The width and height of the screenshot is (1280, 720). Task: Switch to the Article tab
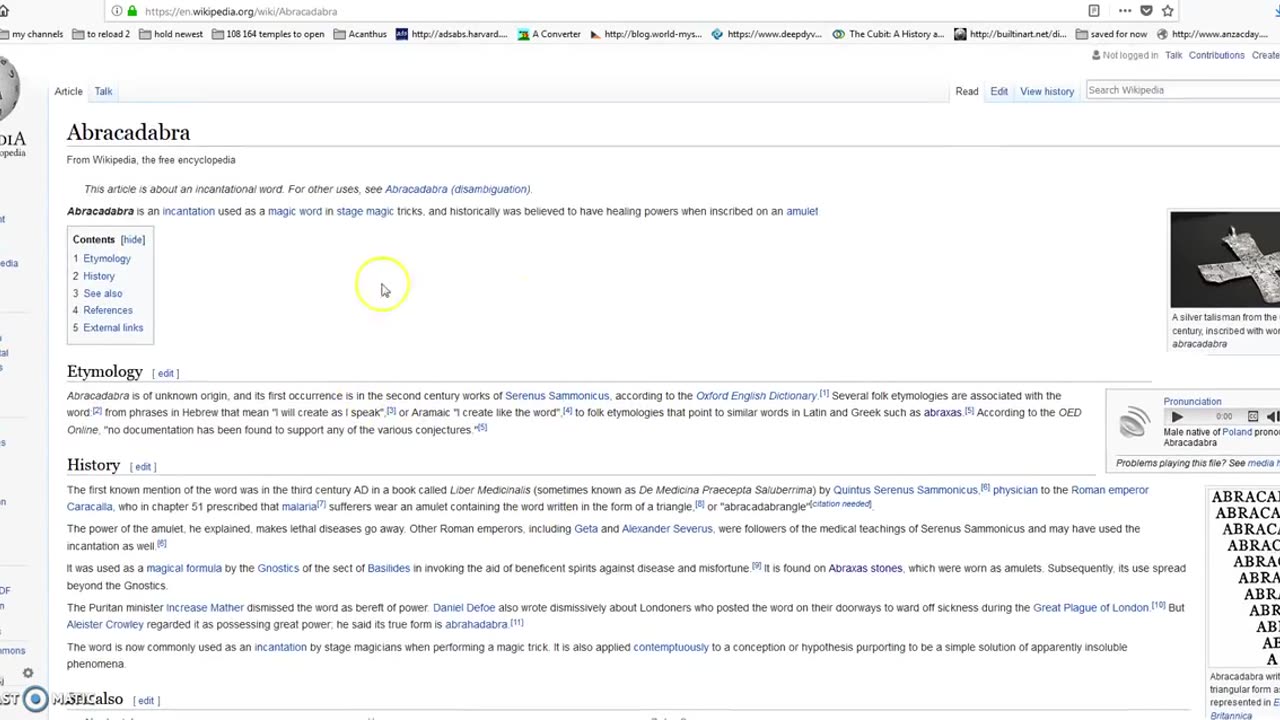[x=68, y=91]
